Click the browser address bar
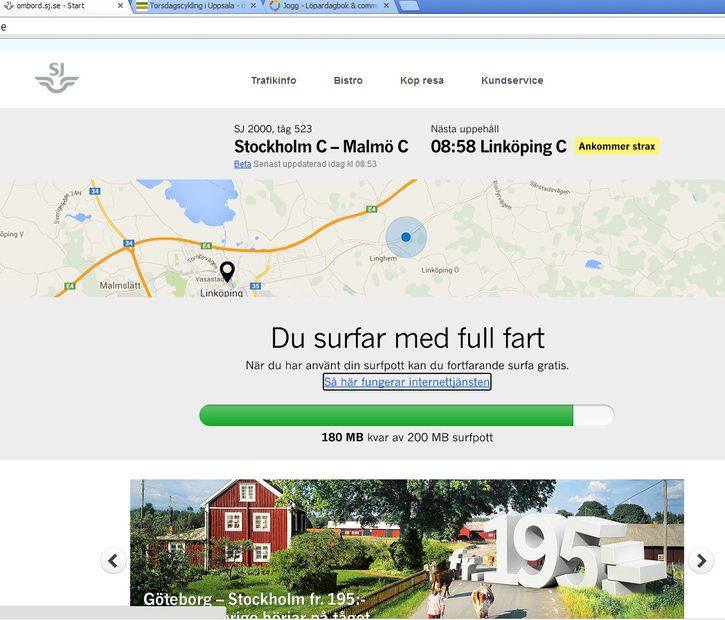Image resolution: width=725 pixels, height=620 pixels. point(362,26)
